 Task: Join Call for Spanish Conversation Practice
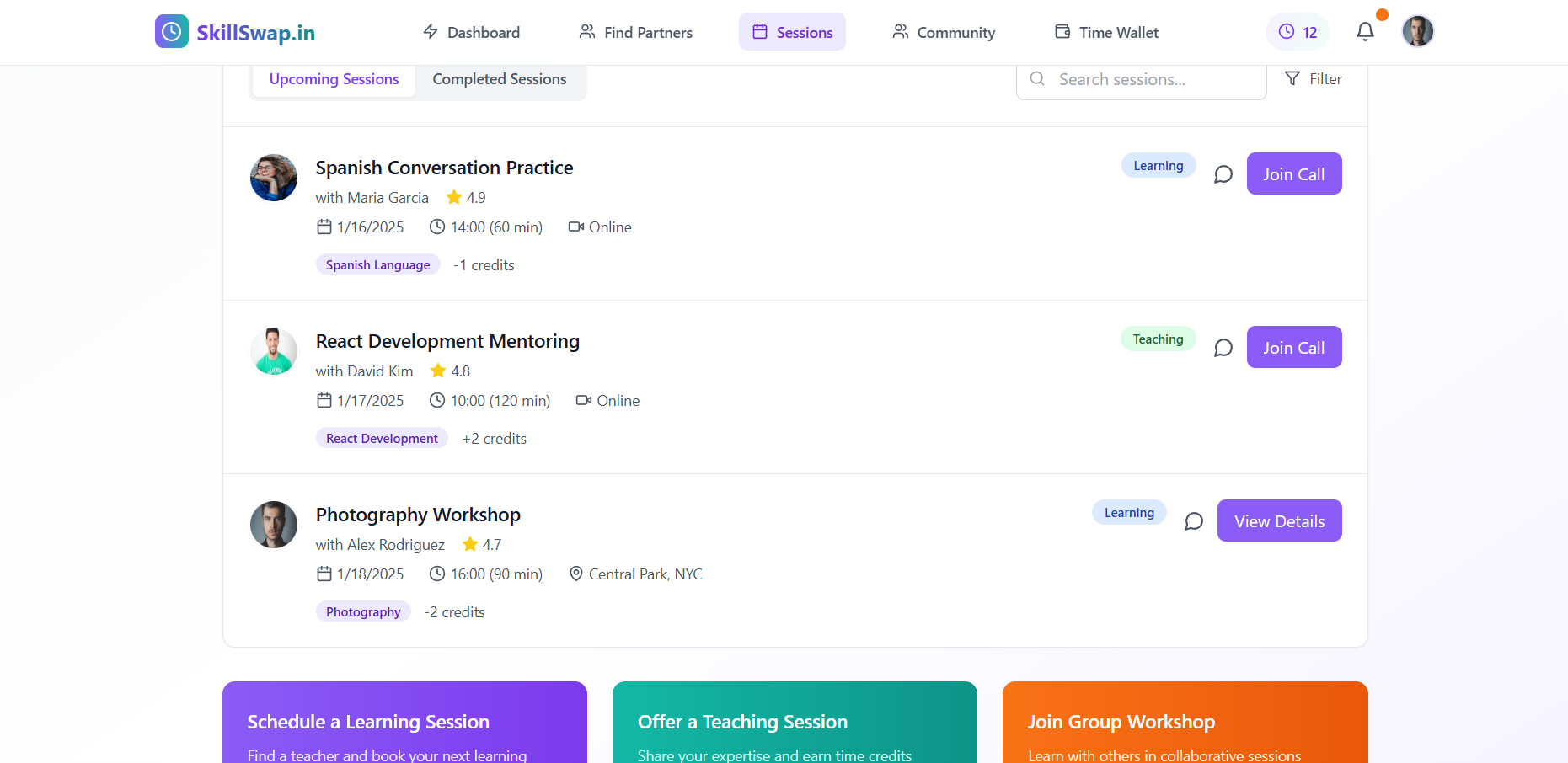pos(1294,173)
